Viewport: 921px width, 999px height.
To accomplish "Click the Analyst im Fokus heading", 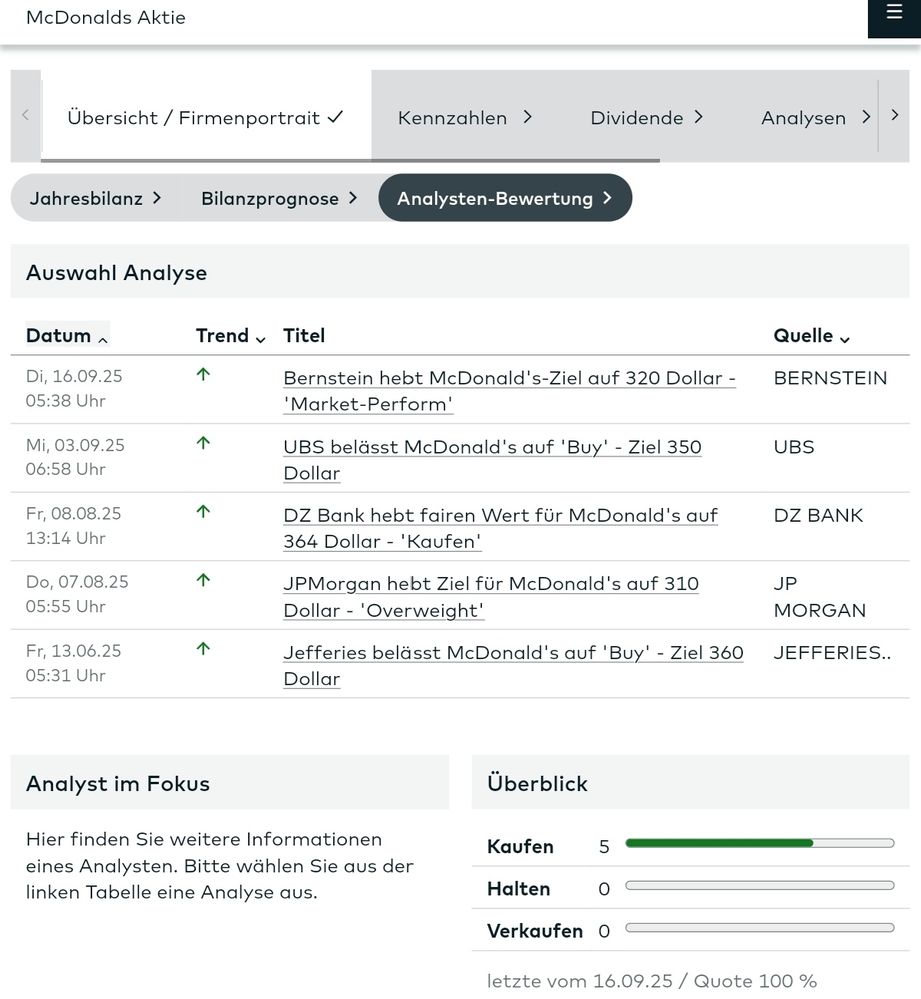I will [118, 784].
